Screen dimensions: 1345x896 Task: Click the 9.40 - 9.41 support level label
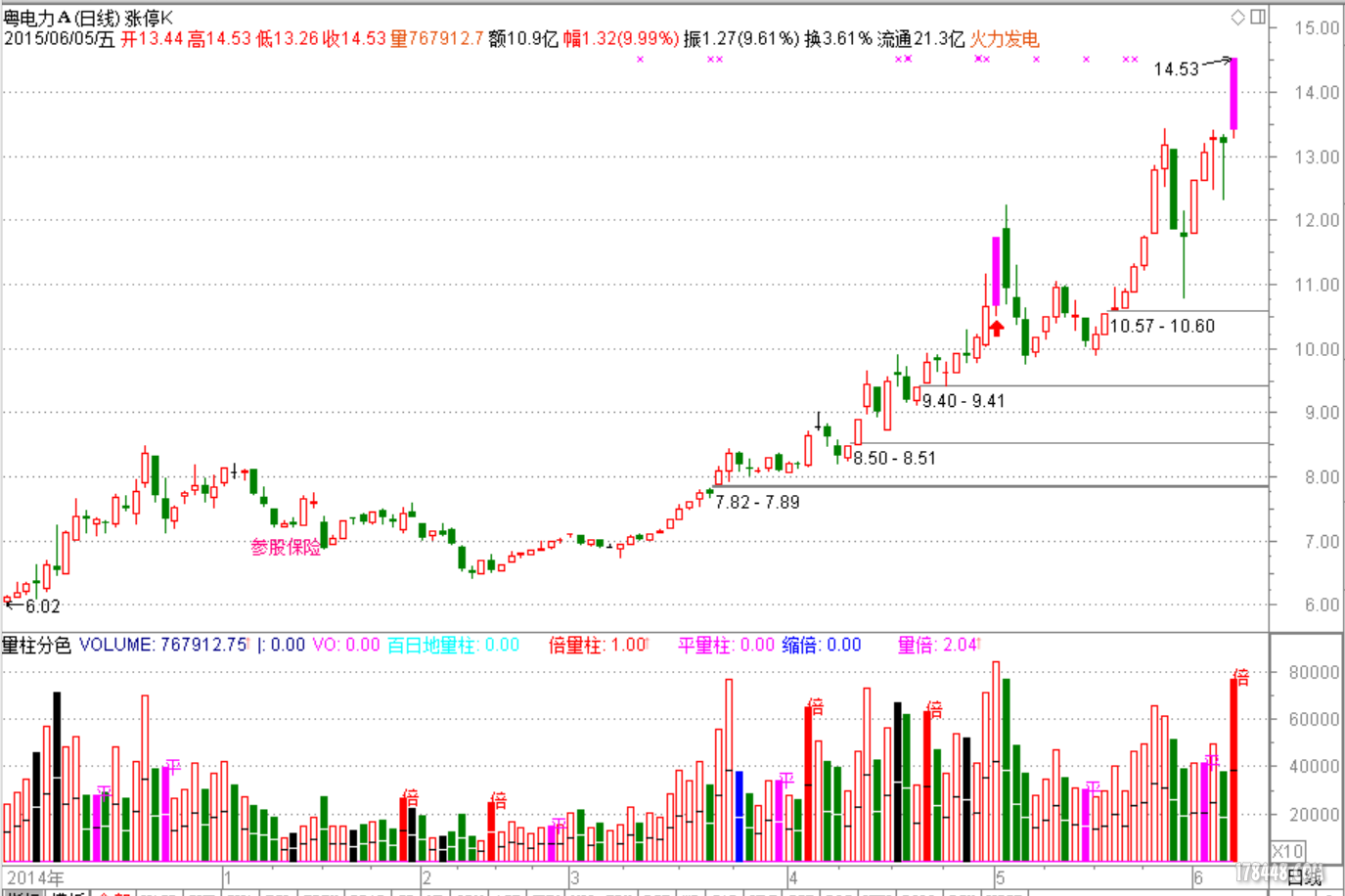964,401
